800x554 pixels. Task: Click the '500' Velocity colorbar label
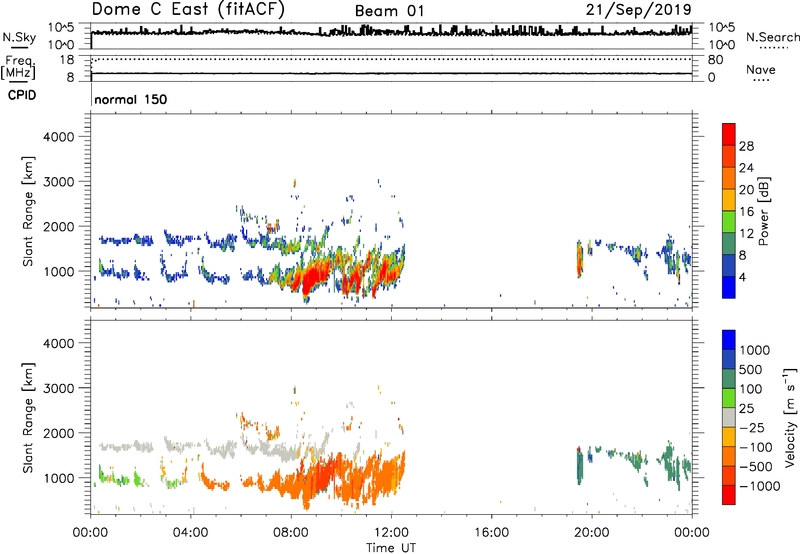[x=753, y=370]
